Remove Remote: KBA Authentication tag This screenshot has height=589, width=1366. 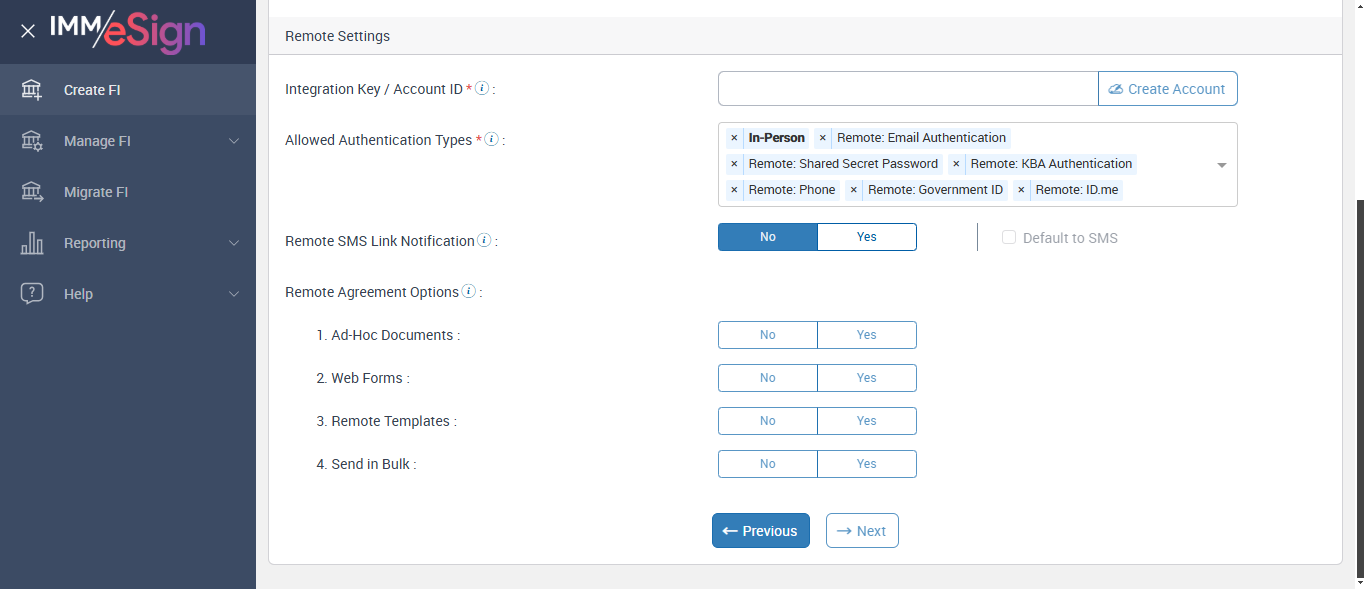[956, 164]
